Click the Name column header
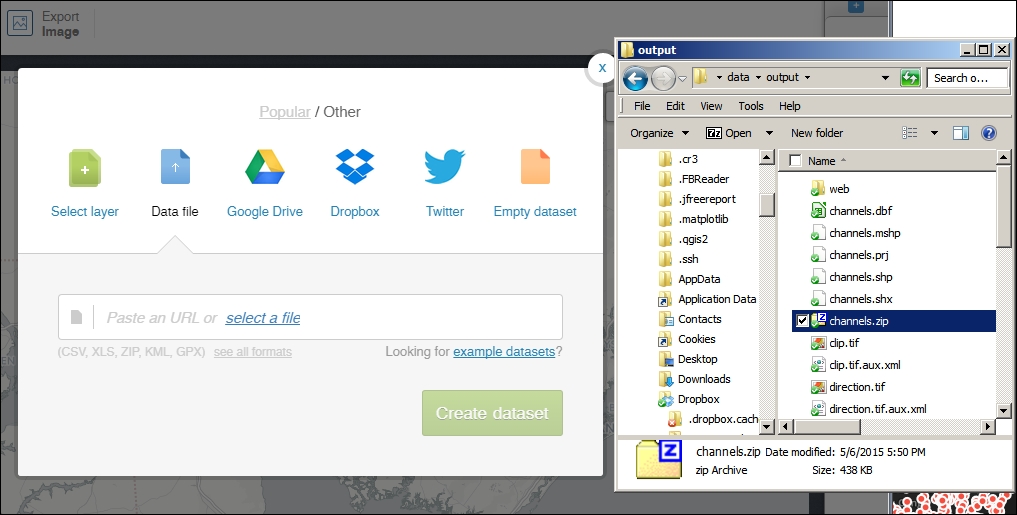1017x515 pixels. click(822, 161)
